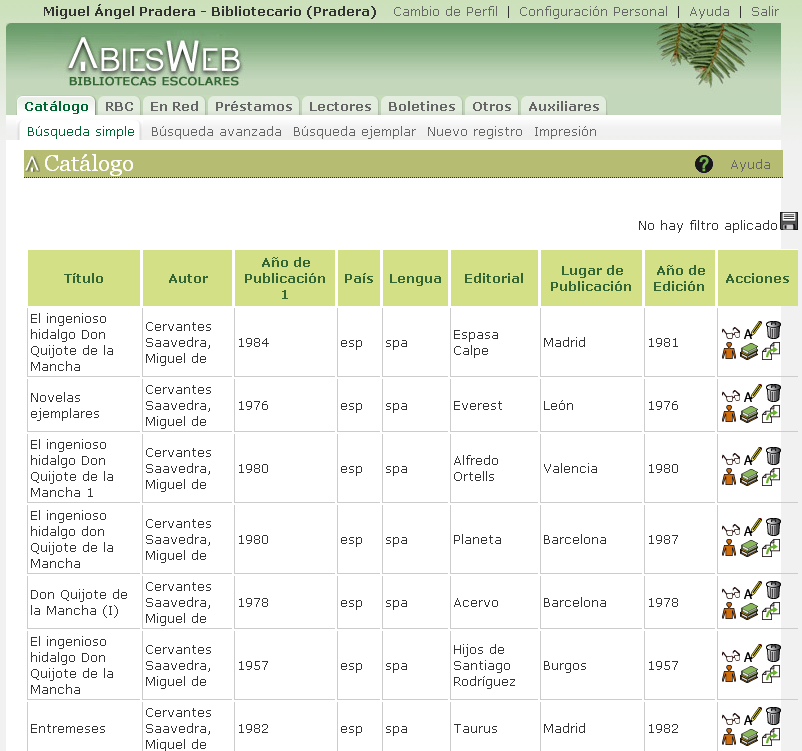The width and height of the screenshot is (802, 751).
Task: Trash the Planeta edition record
Action: (773, 527)
